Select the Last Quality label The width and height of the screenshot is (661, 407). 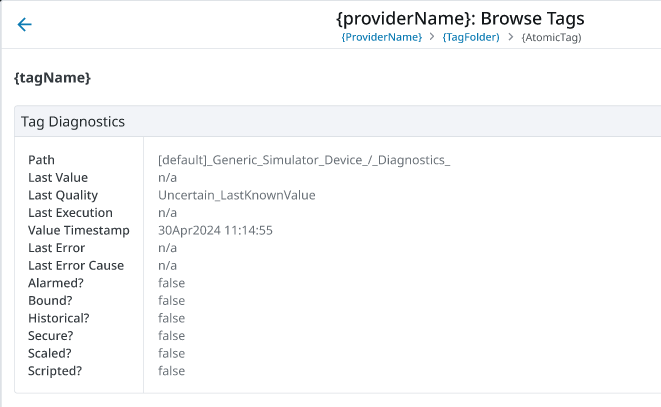tap(63, 195)
